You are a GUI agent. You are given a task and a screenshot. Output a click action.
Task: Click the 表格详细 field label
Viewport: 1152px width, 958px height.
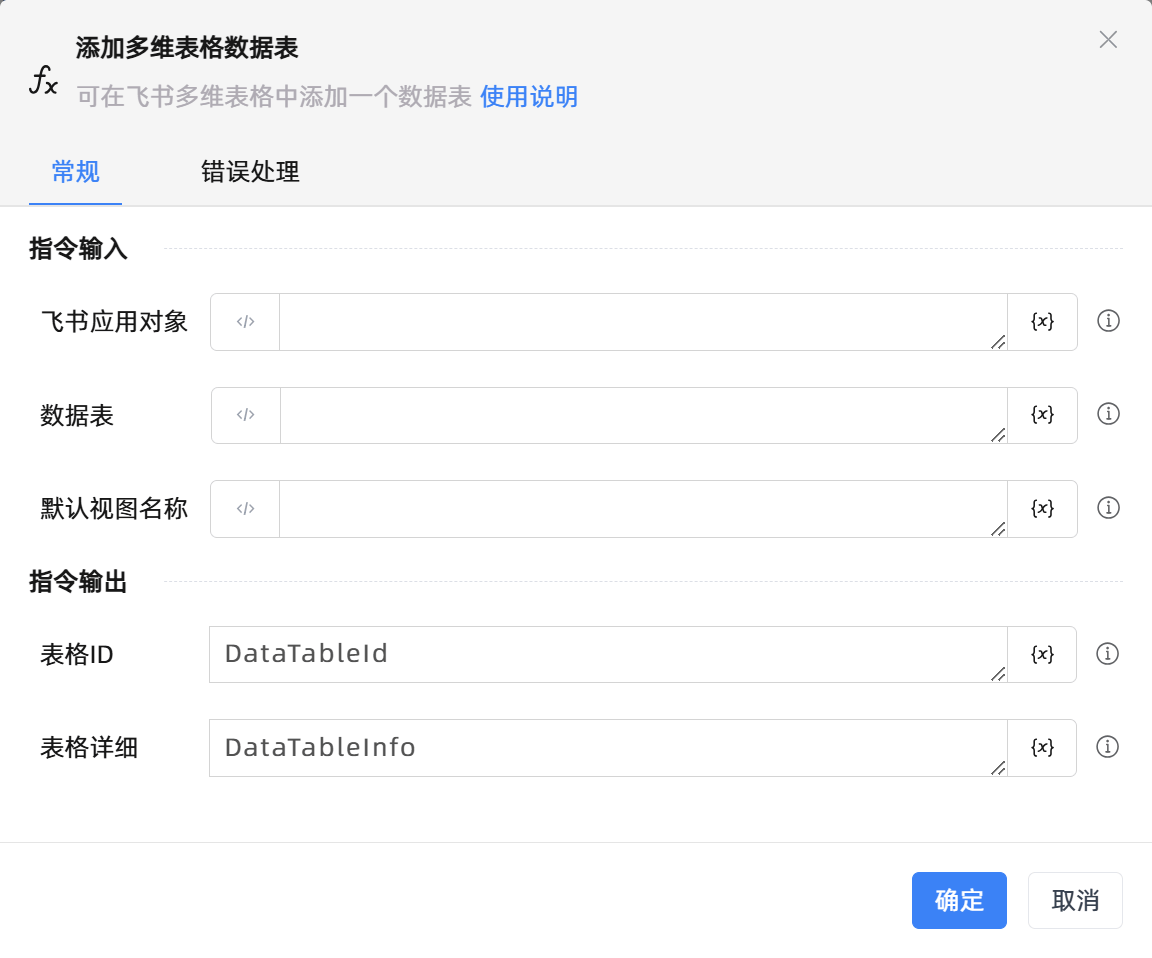tap(89, 748)
